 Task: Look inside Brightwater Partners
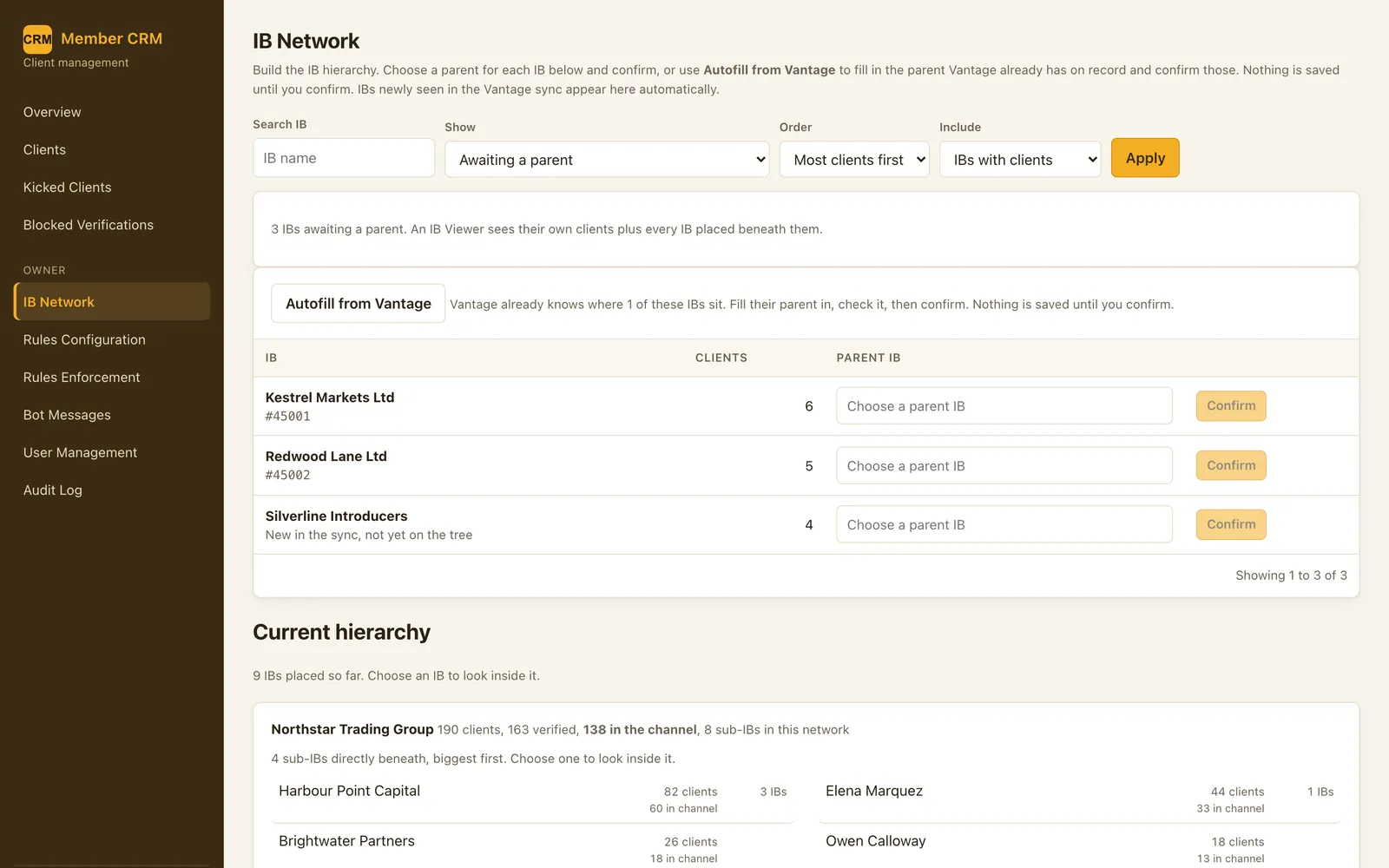click(532, 849)
